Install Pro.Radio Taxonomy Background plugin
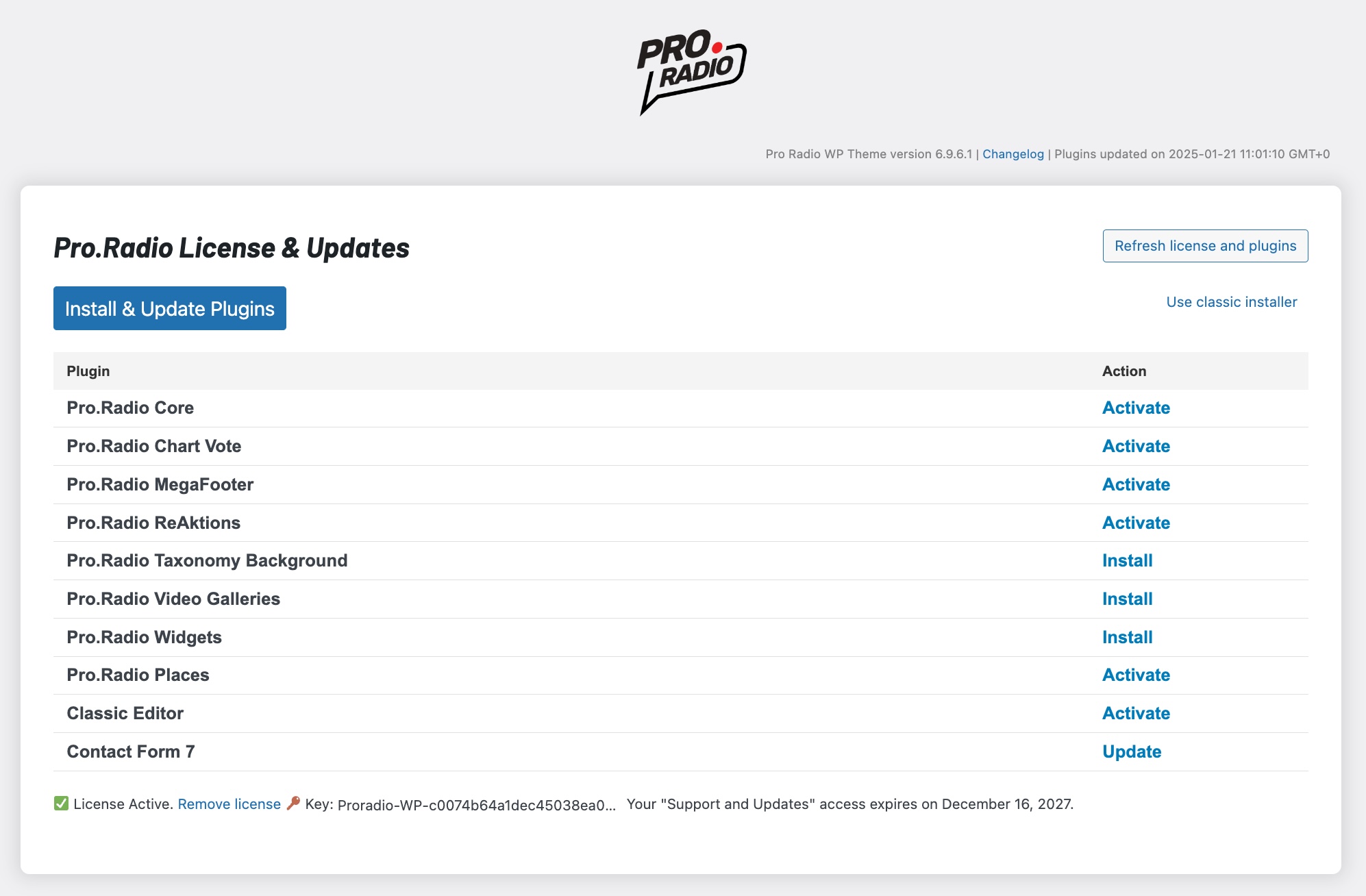Viewport: 1366px width, 896px height. [x=1127, y=561]
